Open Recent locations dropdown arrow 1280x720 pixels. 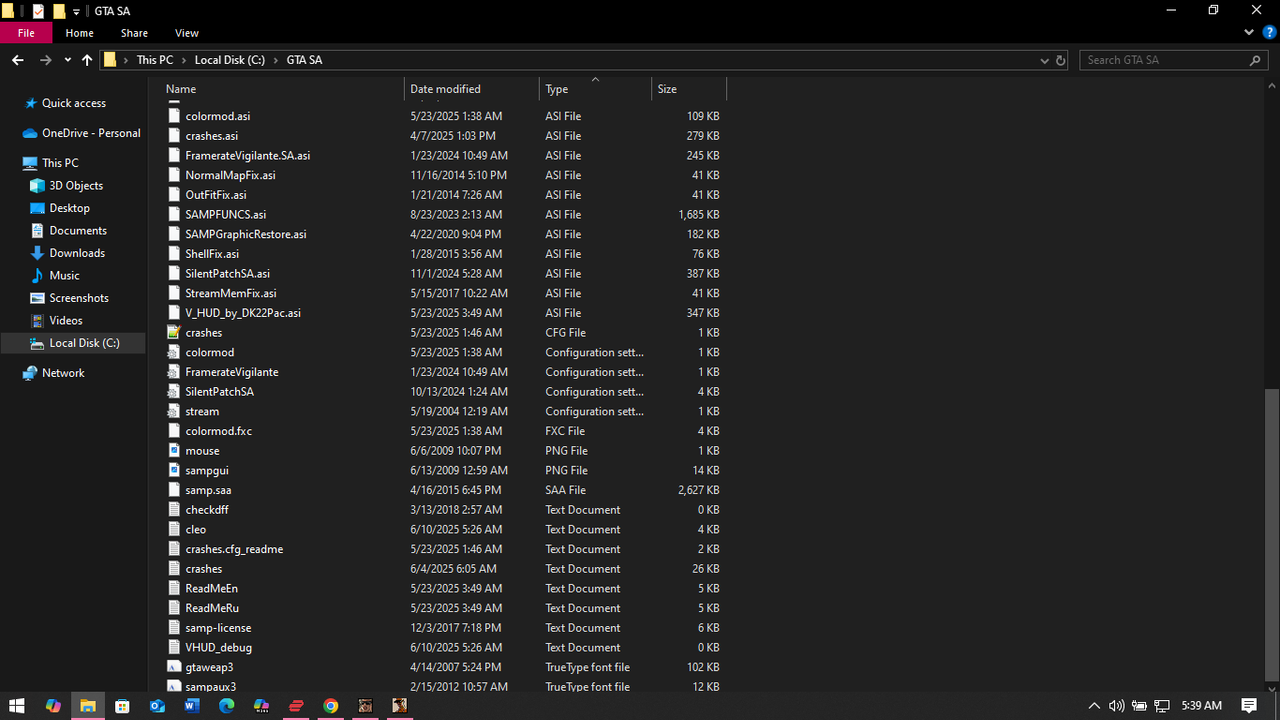click(x=67, y=60)
